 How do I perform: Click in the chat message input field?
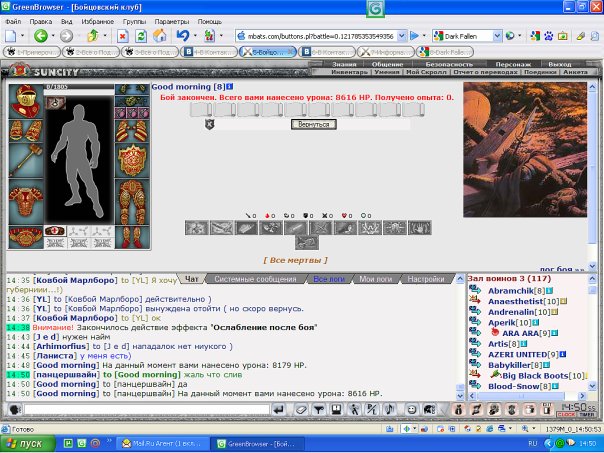click(146, 410)
